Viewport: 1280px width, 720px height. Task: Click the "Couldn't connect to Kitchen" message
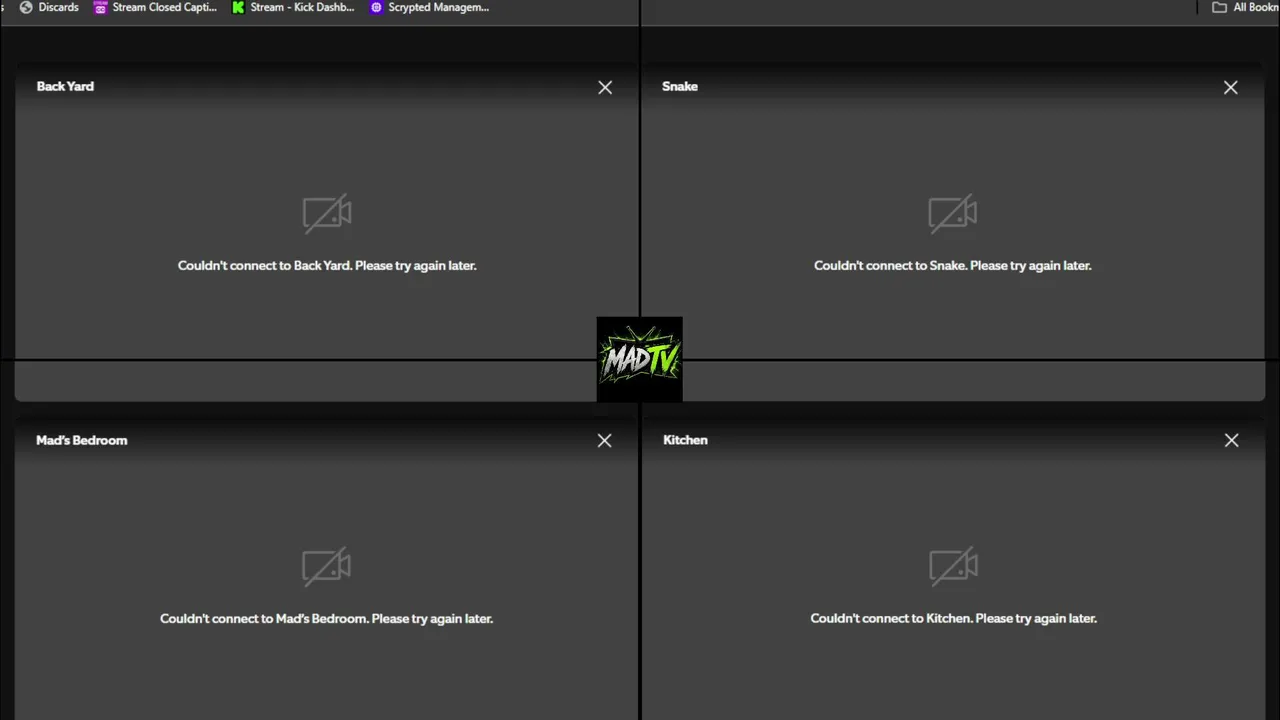(953, 619)
